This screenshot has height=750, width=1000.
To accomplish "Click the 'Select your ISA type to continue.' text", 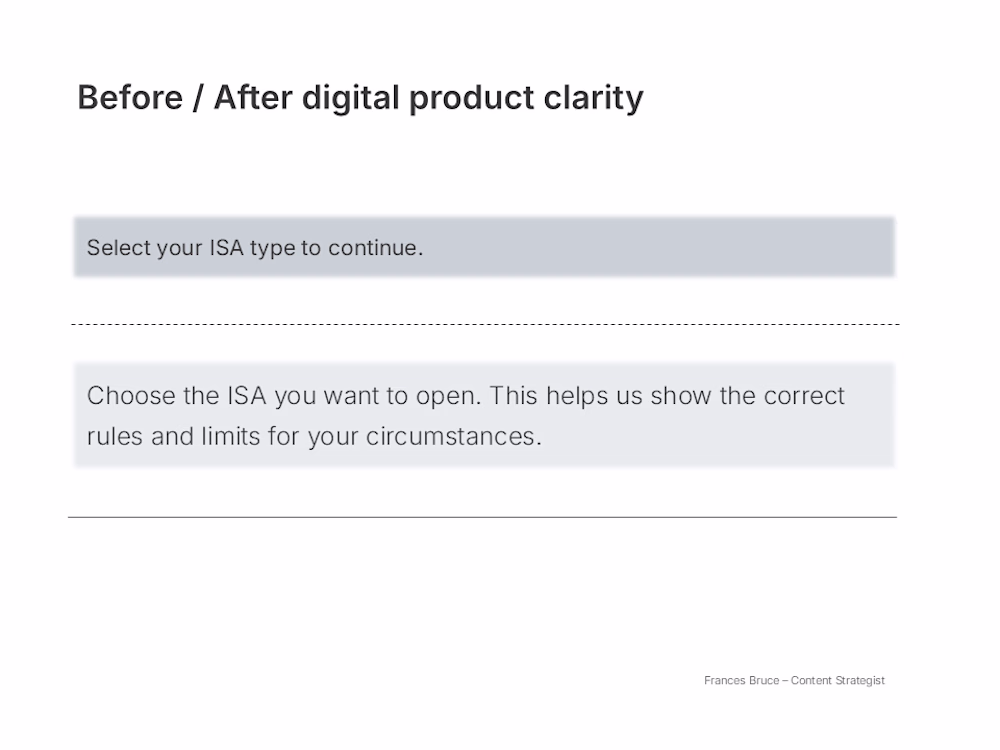I will [x=255, y=248].
